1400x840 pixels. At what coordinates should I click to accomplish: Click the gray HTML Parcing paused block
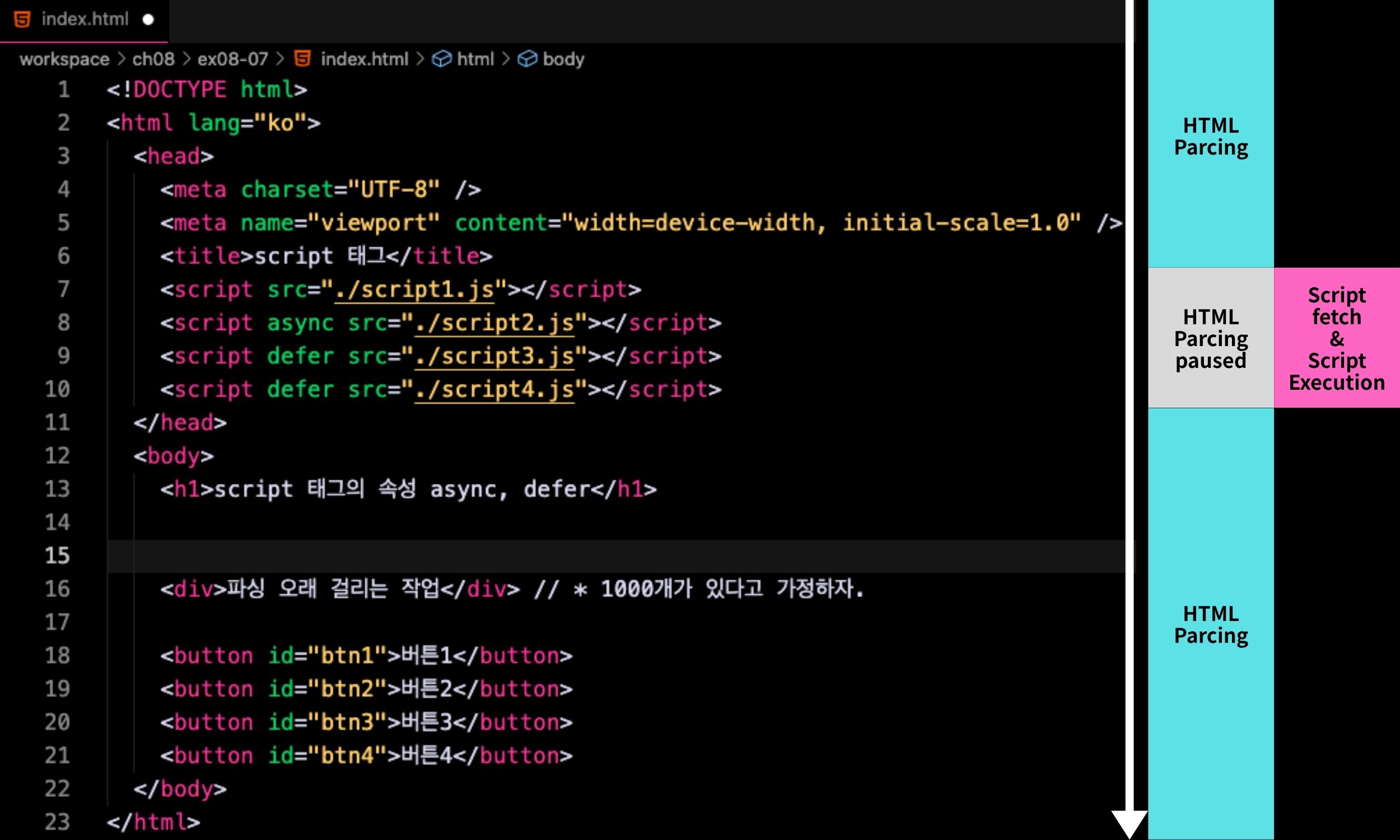click(1210, 338)
